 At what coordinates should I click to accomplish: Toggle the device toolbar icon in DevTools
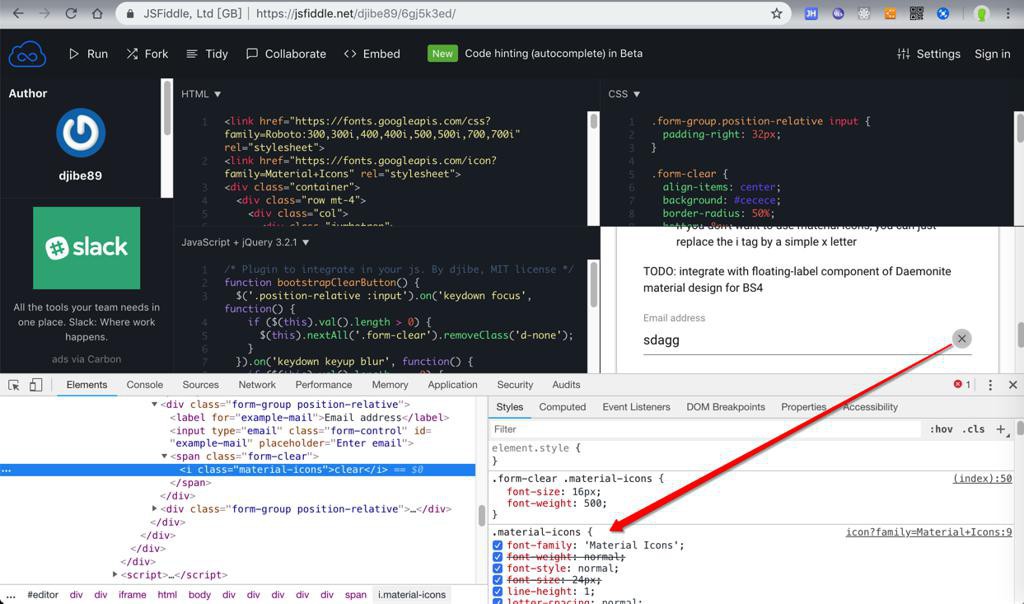pos(35,385)
